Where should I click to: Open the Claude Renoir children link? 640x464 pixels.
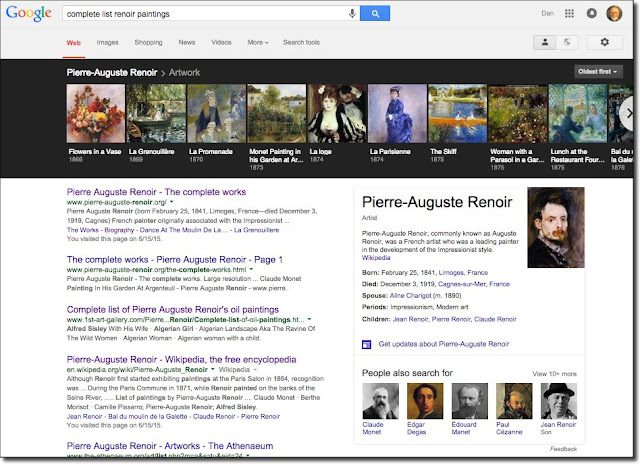pyautogui.click(x=495, y=319)
